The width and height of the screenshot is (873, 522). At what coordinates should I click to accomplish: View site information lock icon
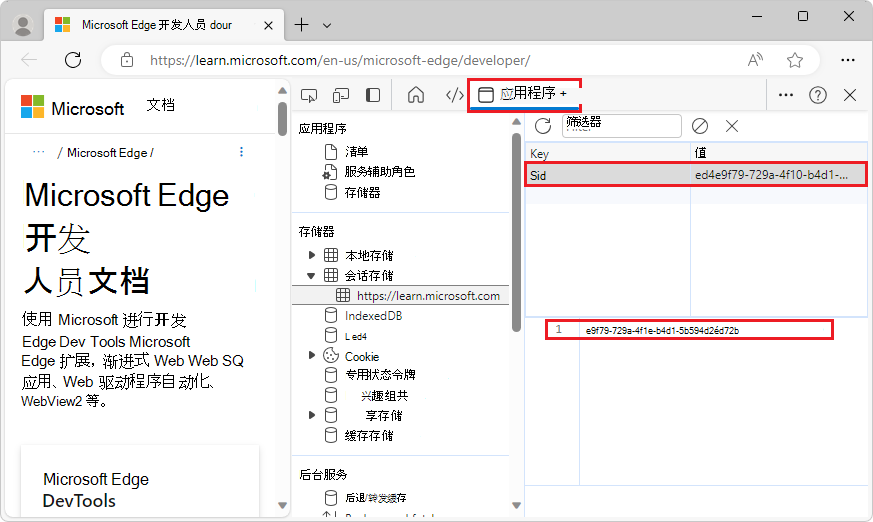tap(127, 60)
